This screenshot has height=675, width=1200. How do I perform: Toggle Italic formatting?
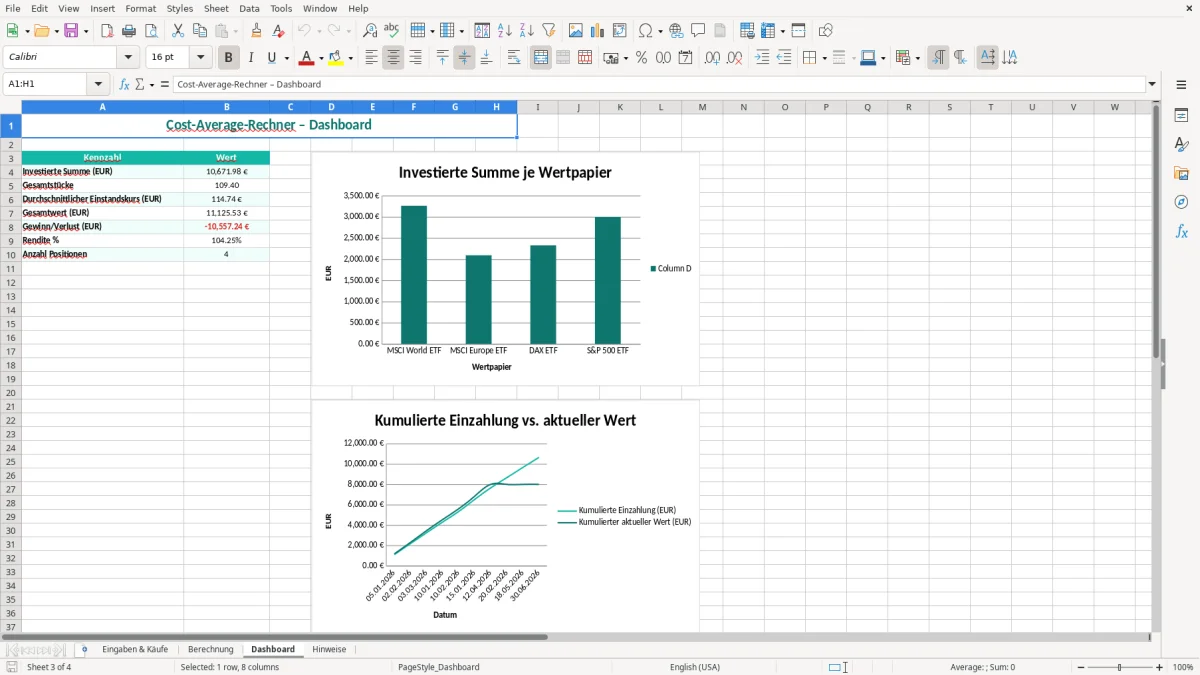[x=251, y=58]
